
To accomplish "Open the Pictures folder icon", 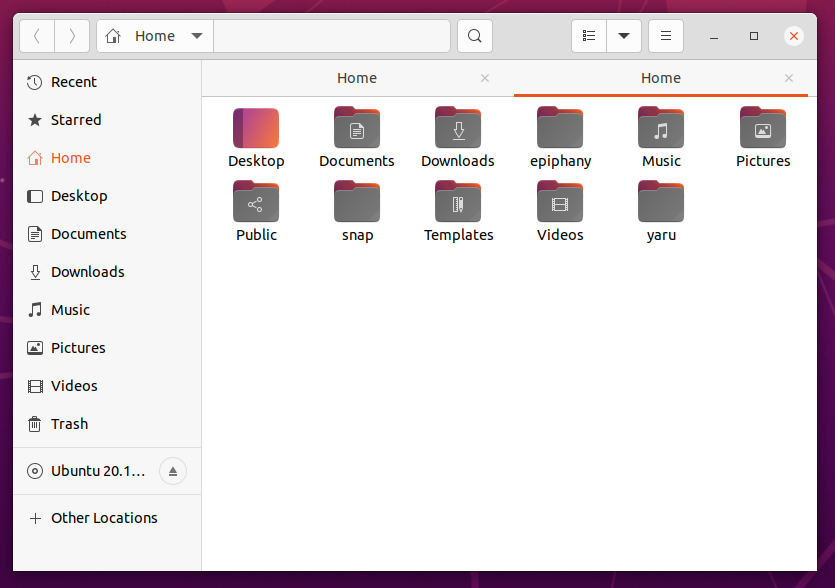I will pyautogui.click(x=763, y=128).
